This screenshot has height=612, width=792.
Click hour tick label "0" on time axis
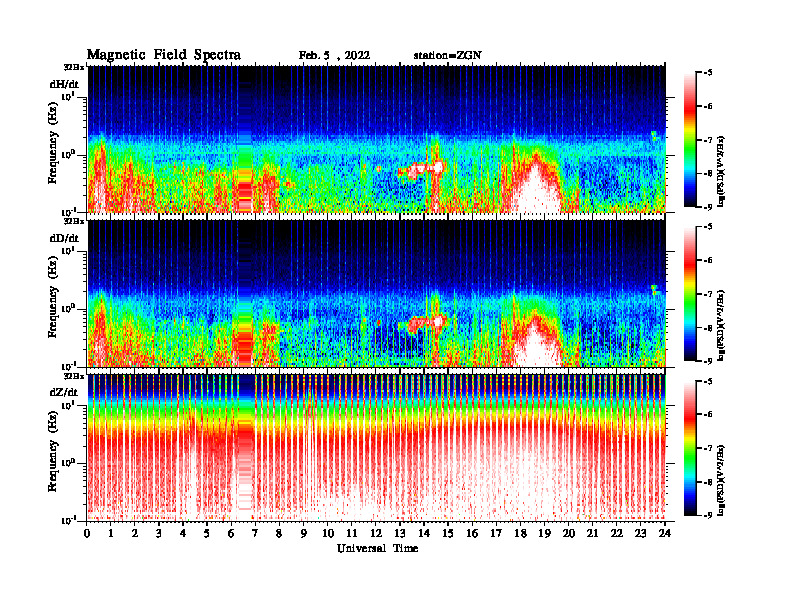pyautogui.click(x=87, y=534)
